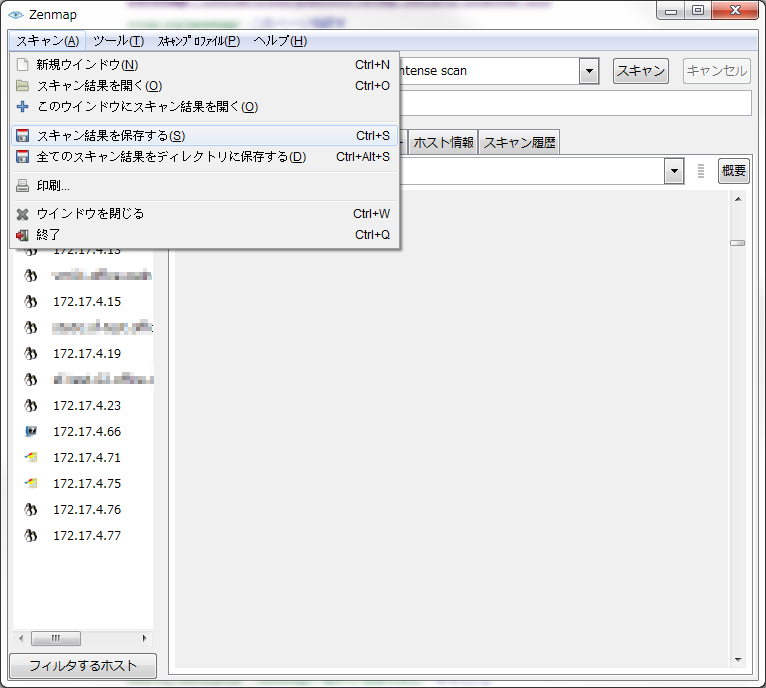Click the folder icon for スキャン結果を開く
Screen dimensions: 766x688
[22, 86]
